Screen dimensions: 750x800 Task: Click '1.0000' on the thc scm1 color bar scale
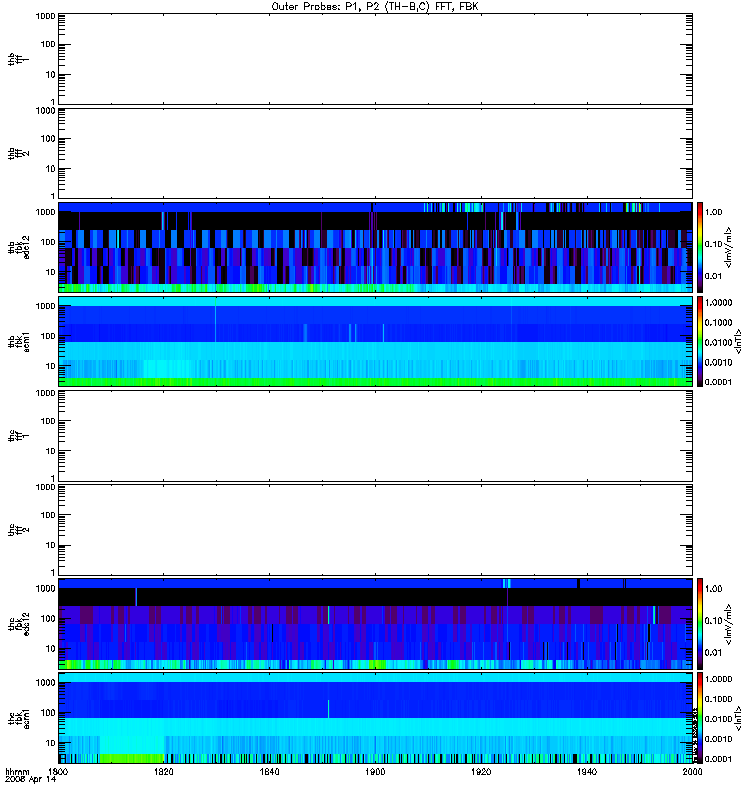point(718,679)
